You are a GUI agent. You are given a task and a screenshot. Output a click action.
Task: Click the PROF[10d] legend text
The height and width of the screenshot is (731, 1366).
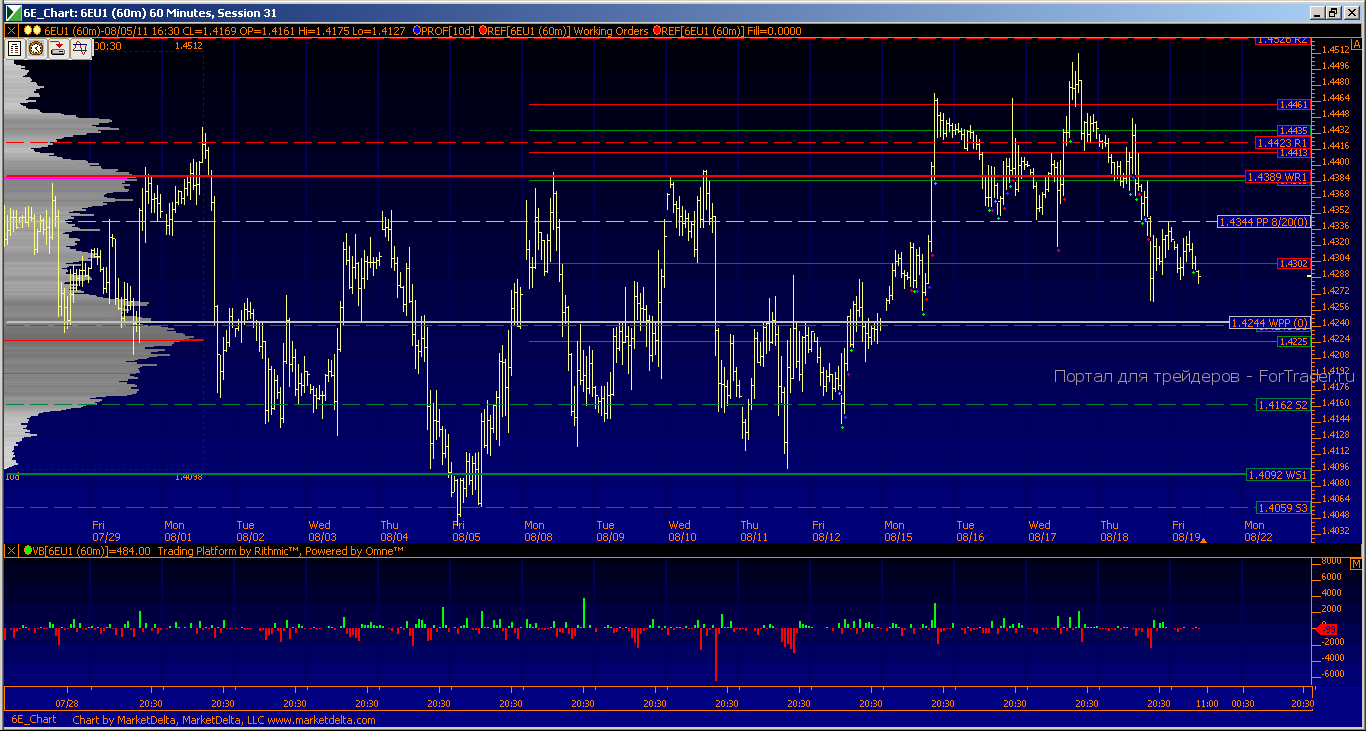[449, 31]
